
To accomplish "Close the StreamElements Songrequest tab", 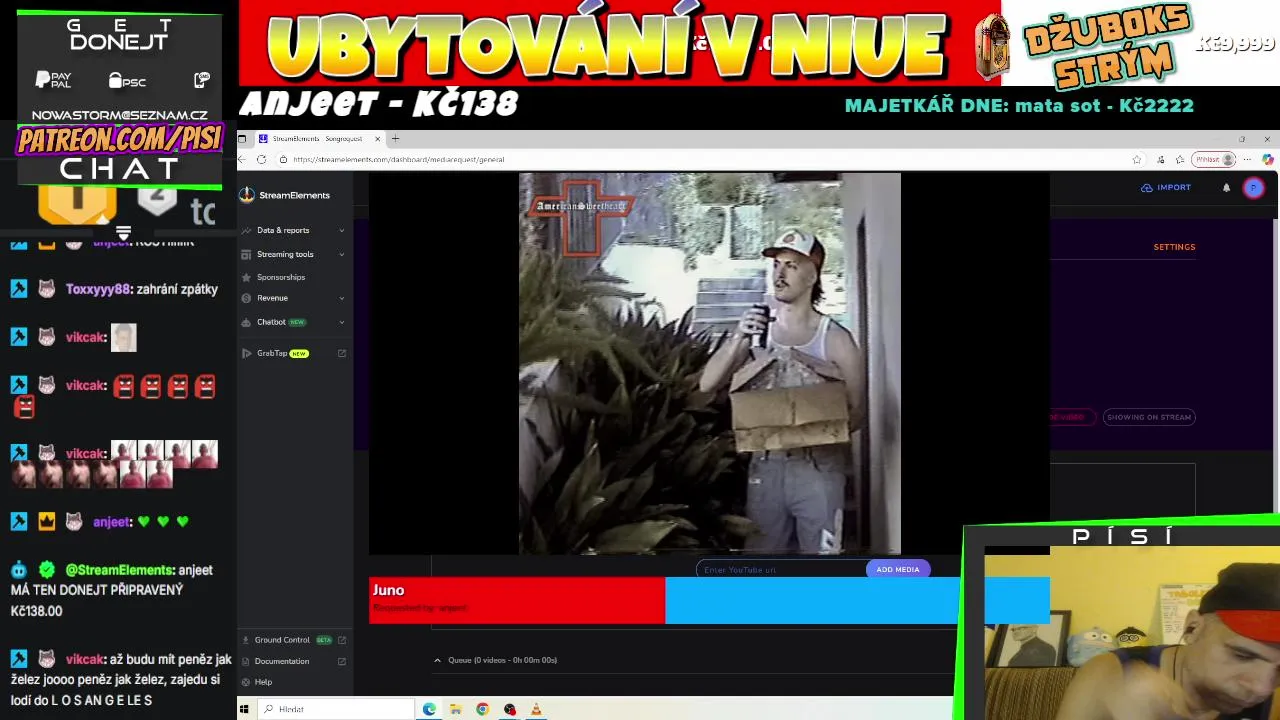I will tap(377, 139).
